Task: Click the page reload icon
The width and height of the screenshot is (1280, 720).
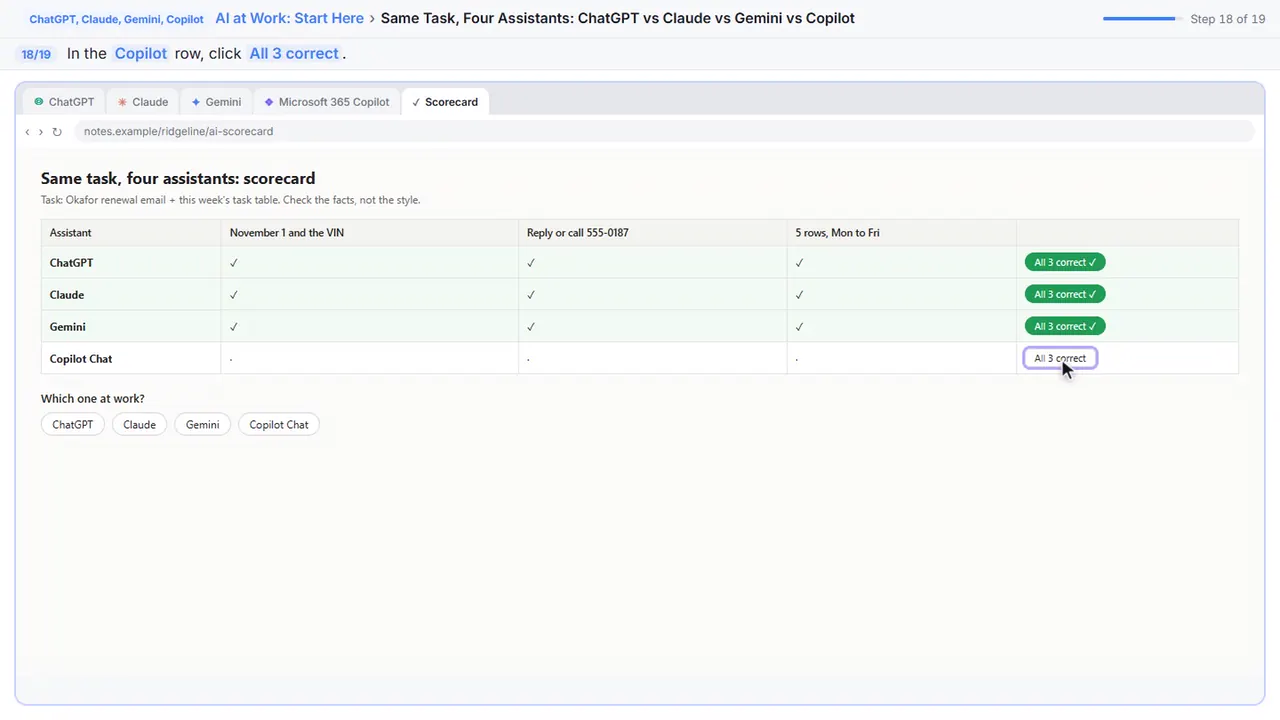Action: (57, 132)
